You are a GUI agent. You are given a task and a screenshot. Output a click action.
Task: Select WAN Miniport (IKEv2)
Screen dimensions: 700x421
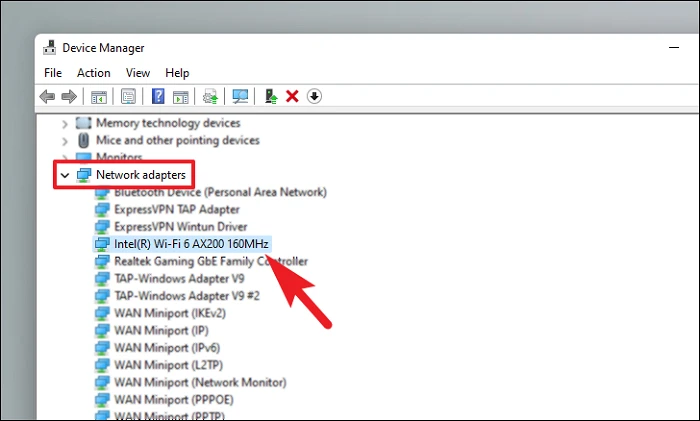click(x=170, y=313)
